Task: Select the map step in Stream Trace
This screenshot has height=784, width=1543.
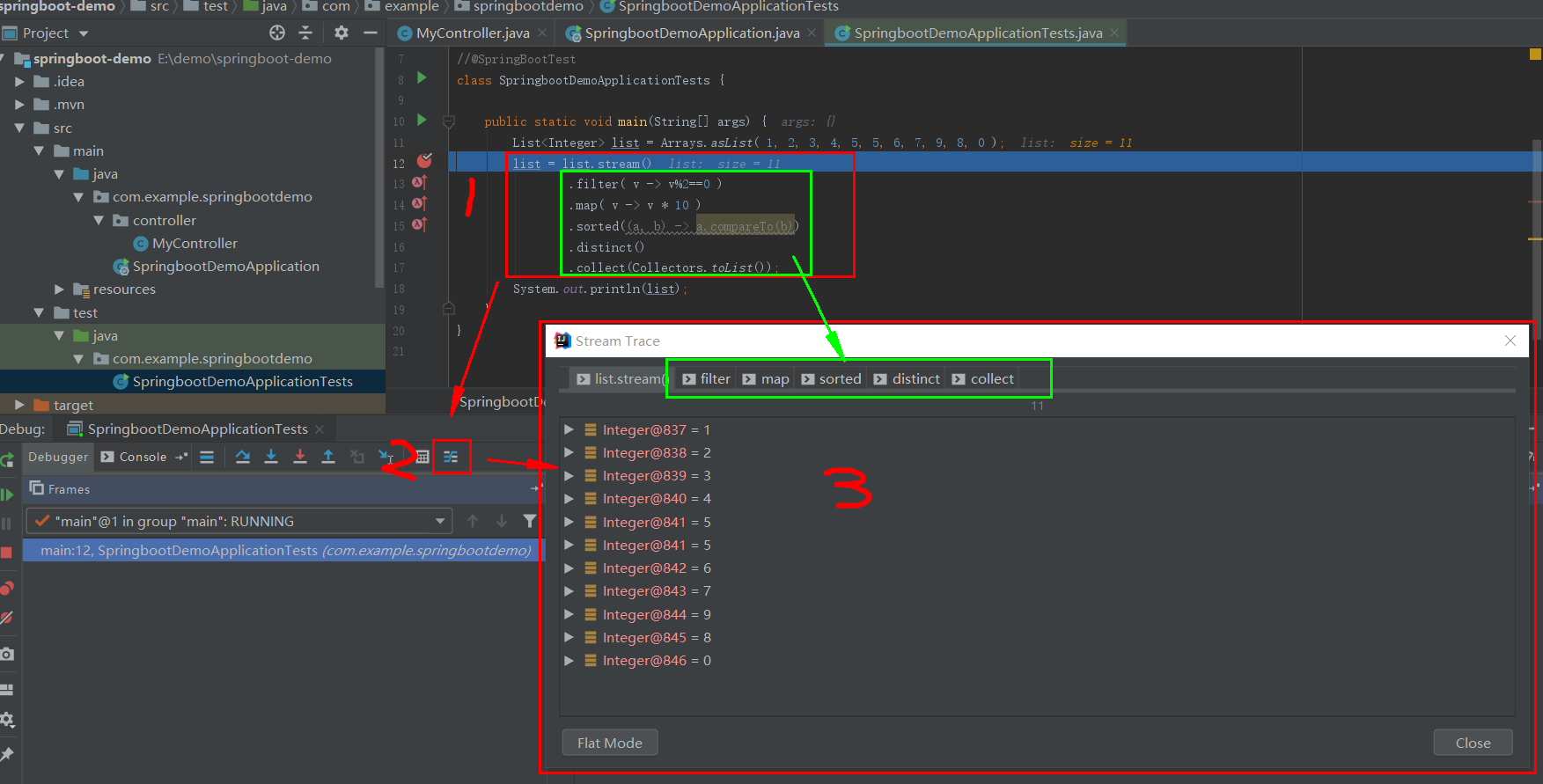Action: 766,378
